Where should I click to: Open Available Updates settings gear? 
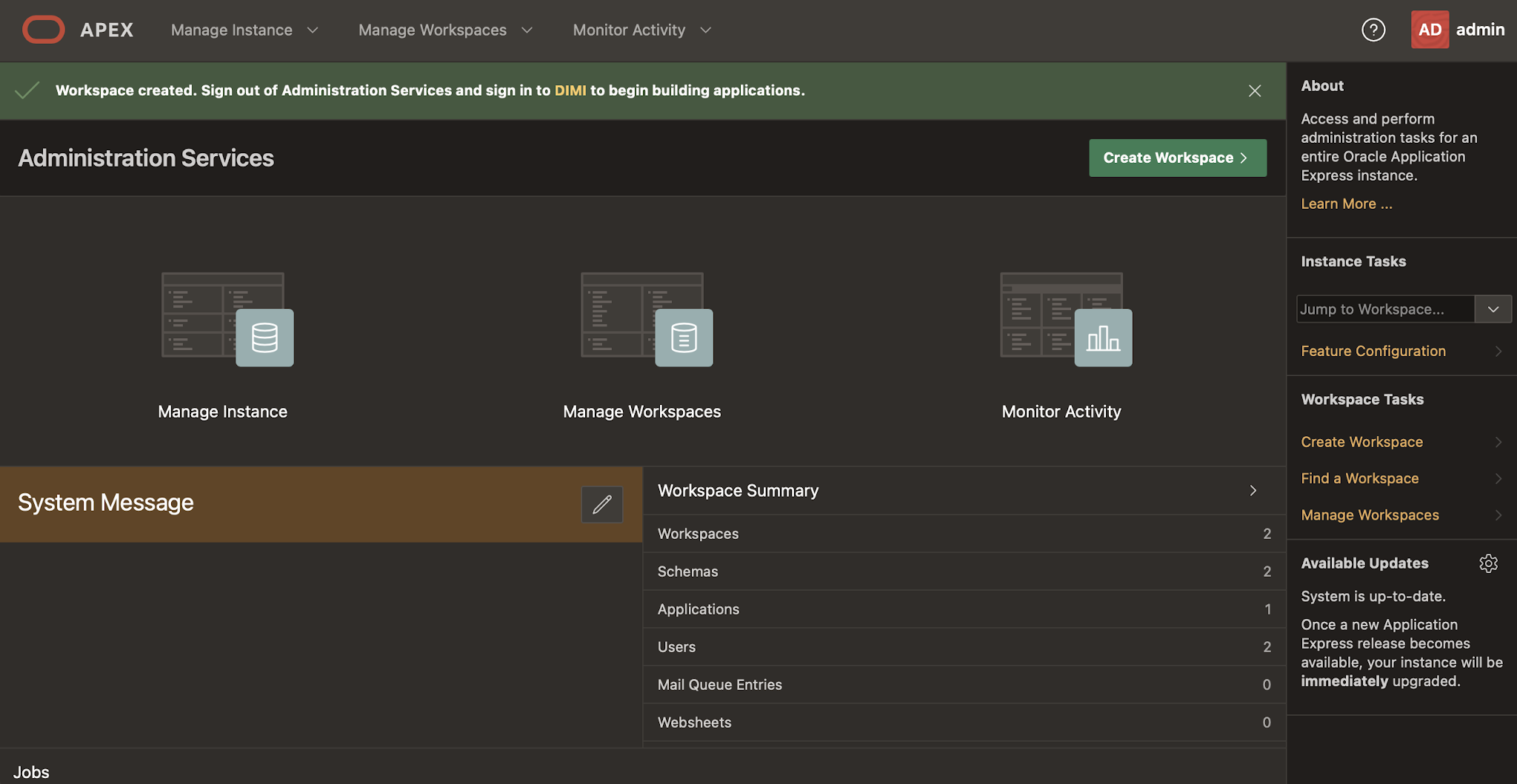1490,563
